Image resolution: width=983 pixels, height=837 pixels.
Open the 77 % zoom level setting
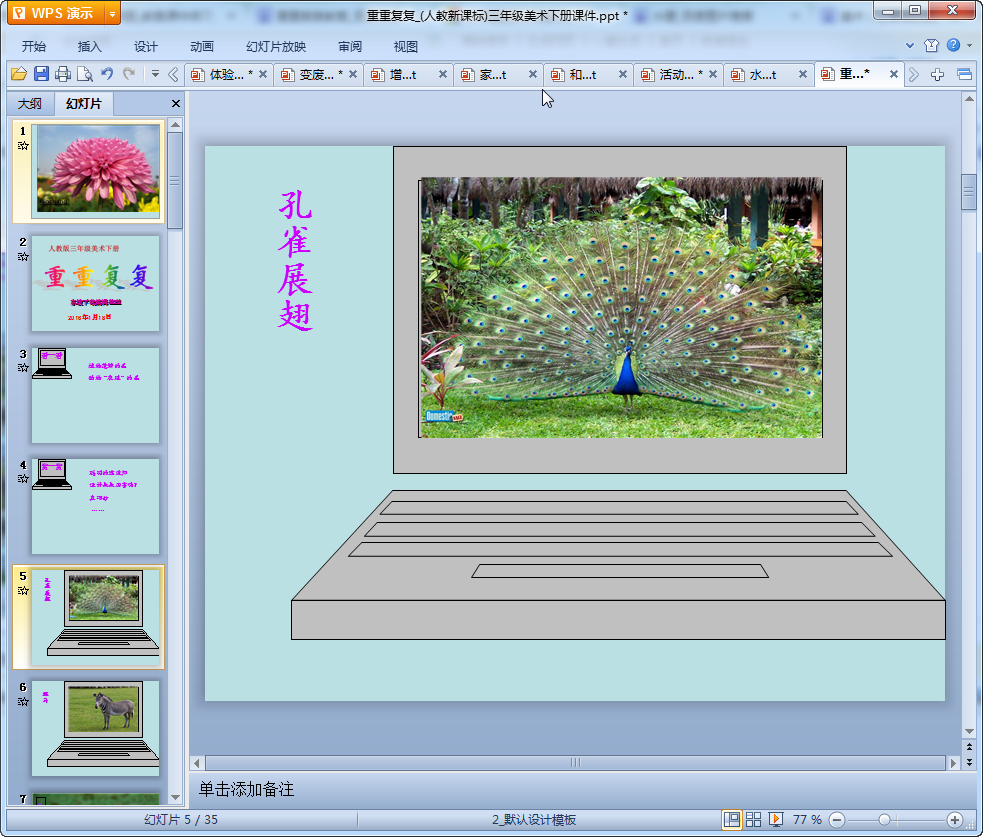[807, 819]
